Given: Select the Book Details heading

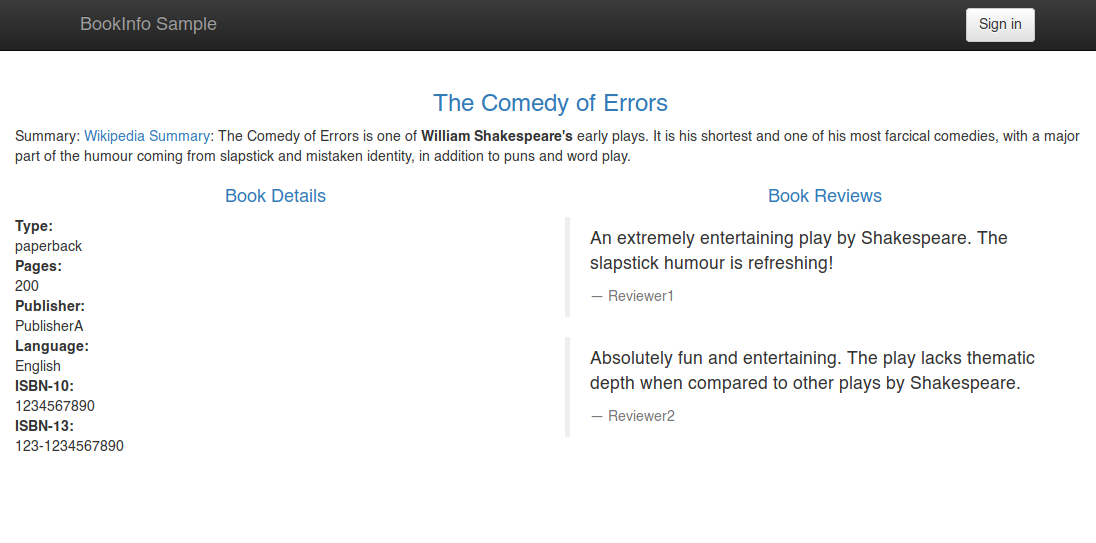Looking at the screenshot, I should coord(275,196).
